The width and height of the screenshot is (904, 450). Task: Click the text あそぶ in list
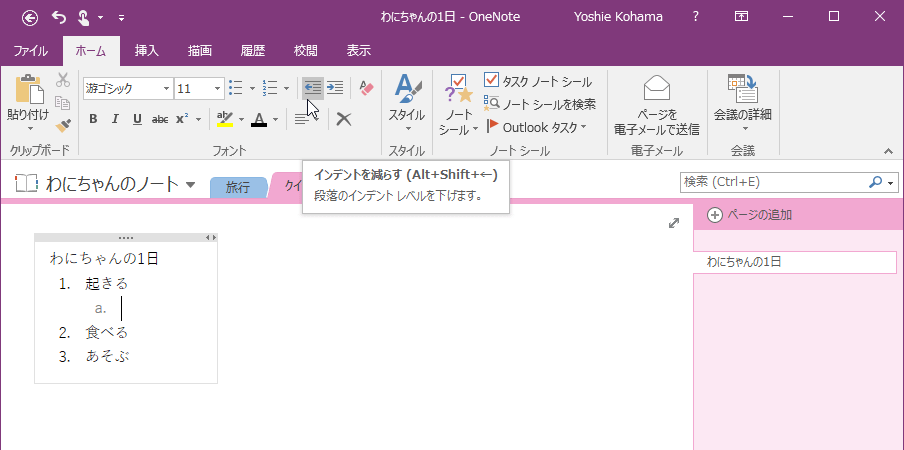click(x=107, y=356)
